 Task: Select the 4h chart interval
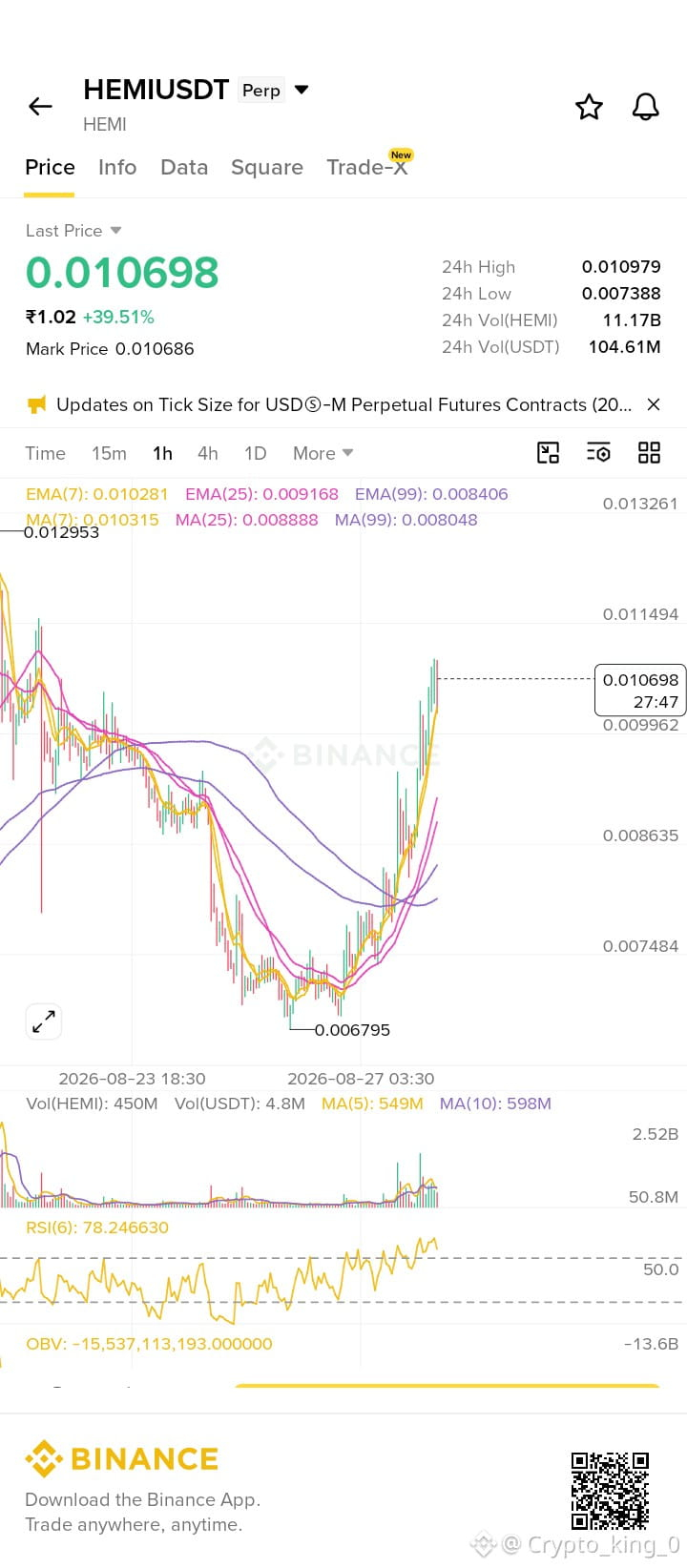208,453
